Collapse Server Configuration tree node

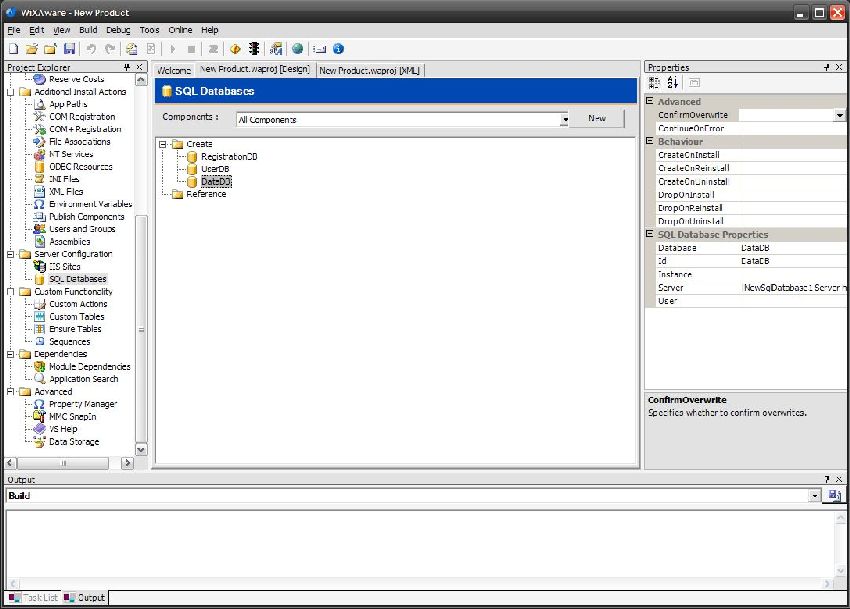(x=10, y=254)
